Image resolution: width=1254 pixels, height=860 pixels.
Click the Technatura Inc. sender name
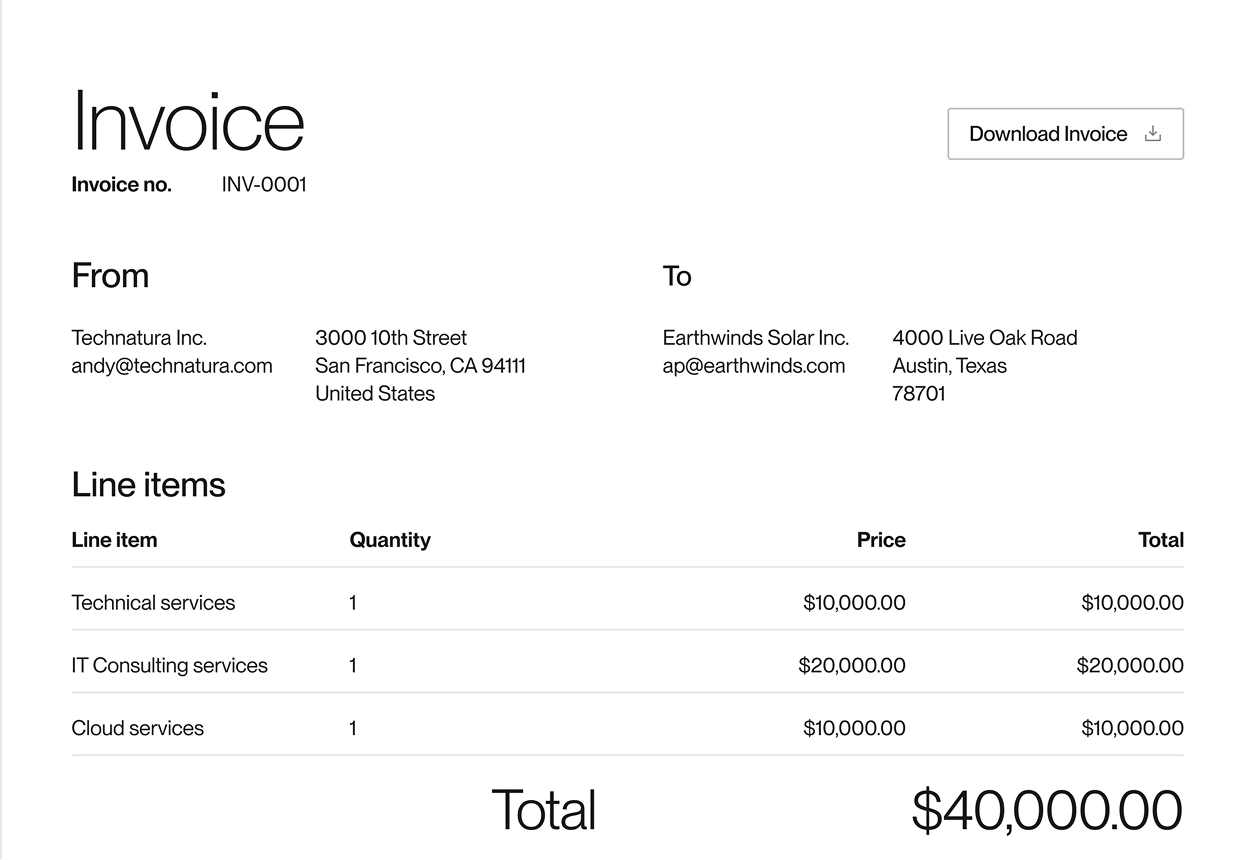139,338
